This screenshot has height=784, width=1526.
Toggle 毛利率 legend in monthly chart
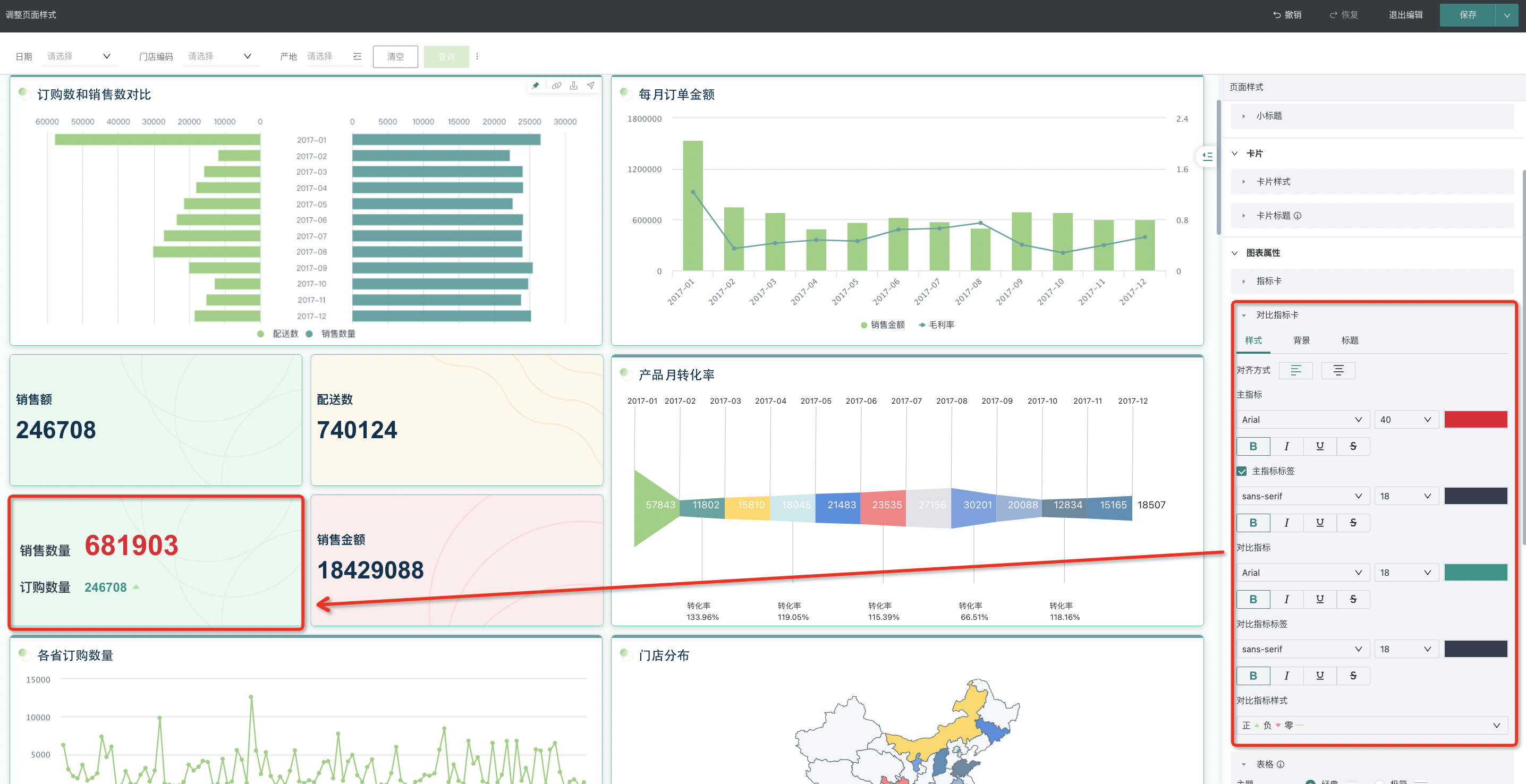tap(936, 325)
